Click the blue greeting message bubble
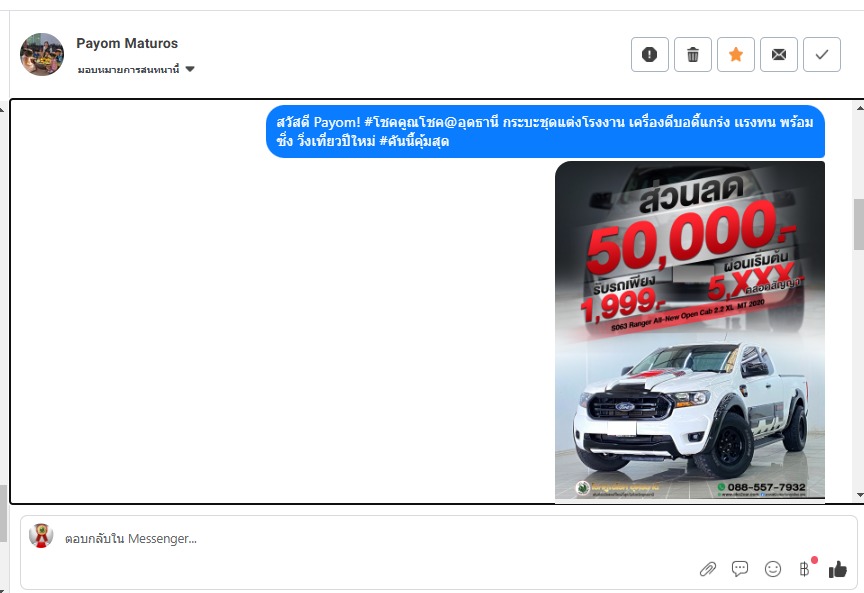Image resolution: width=864 pixels, height=593 pixels. tap(546, 131)
